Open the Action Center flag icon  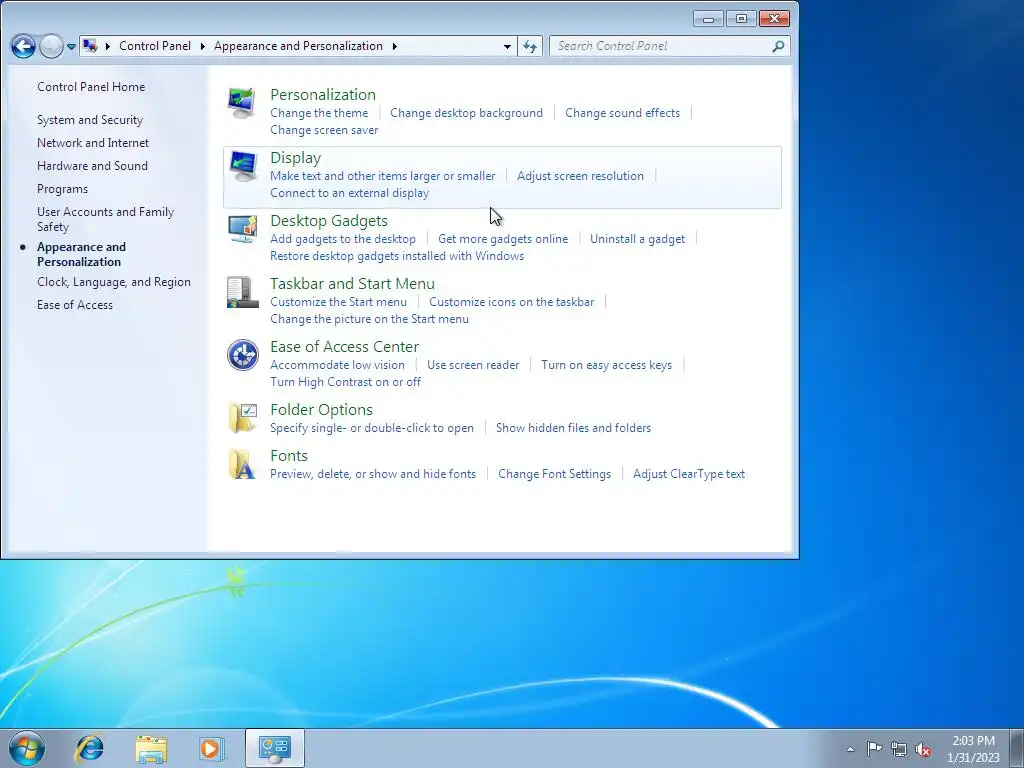(874, 749)
